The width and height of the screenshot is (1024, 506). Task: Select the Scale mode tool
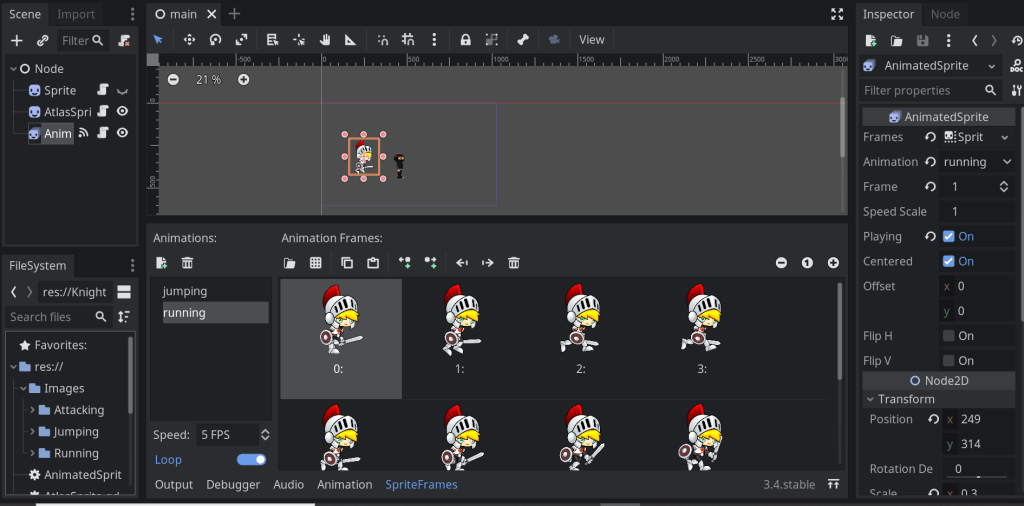tap(241, 40)
